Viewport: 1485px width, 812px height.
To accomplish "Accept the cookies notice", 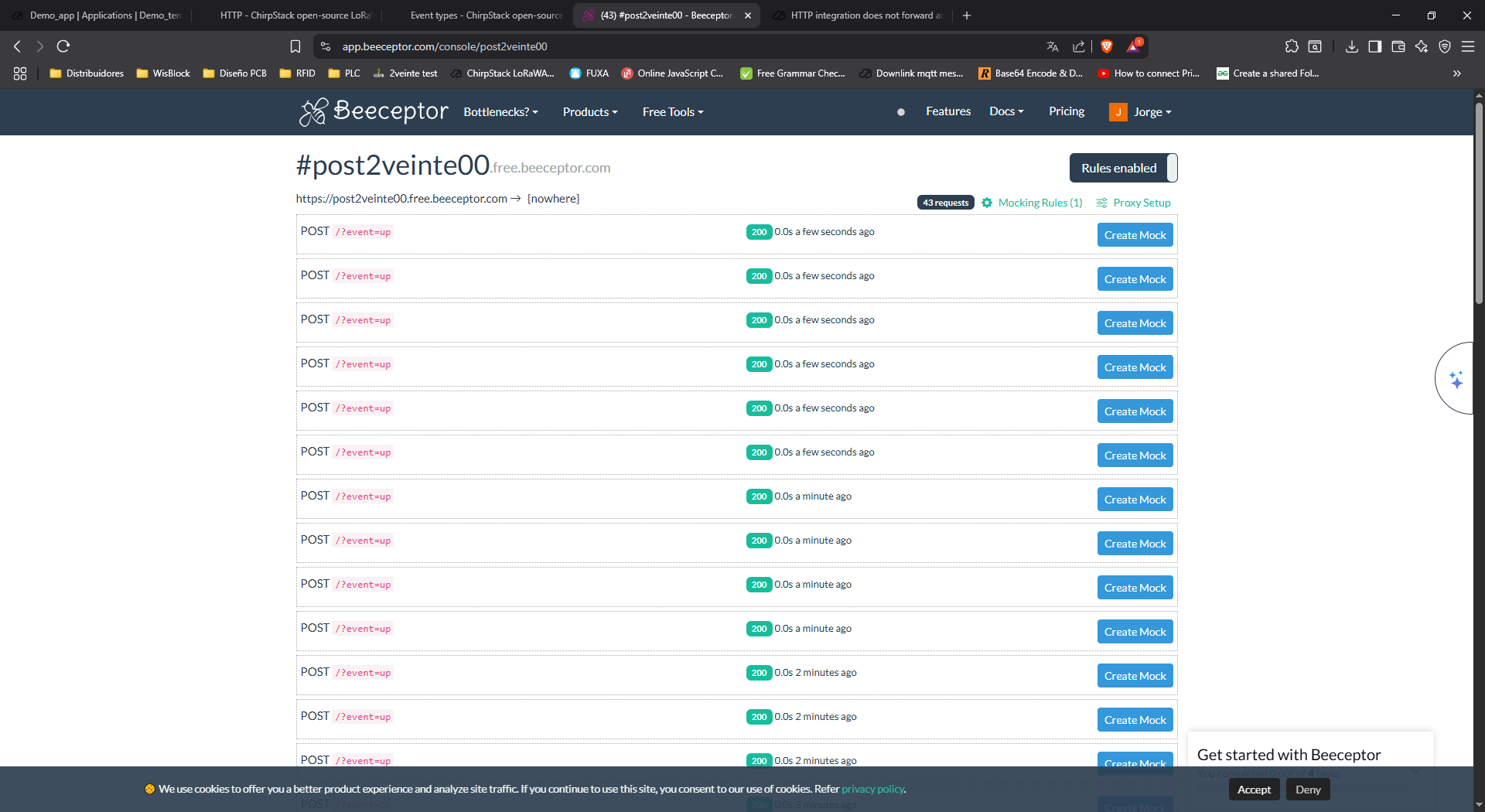I will (x=1254, y=790).
